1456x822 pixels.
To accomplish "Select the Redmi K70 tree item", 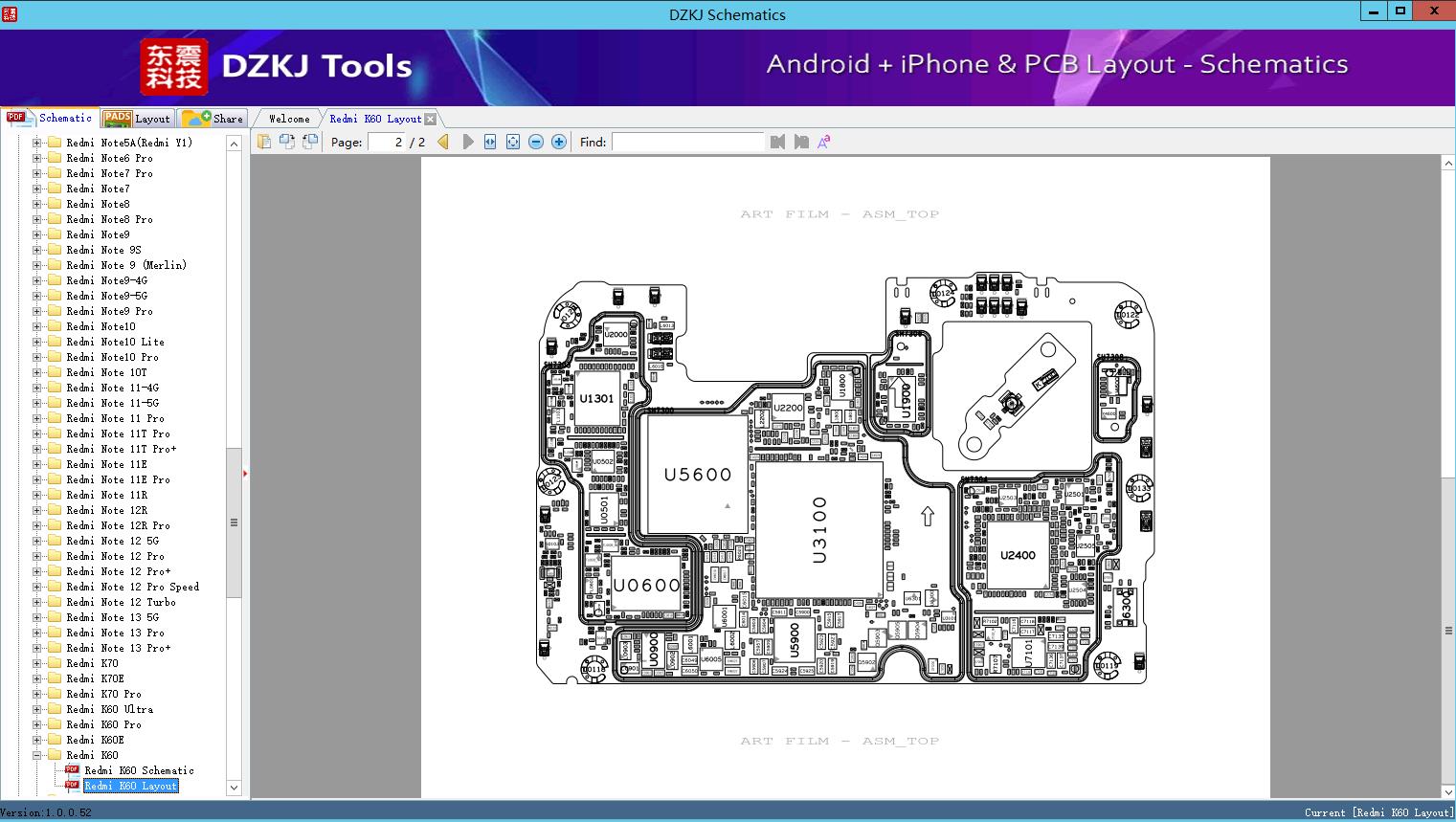I will pyautogui.click(x=93, y=663).
